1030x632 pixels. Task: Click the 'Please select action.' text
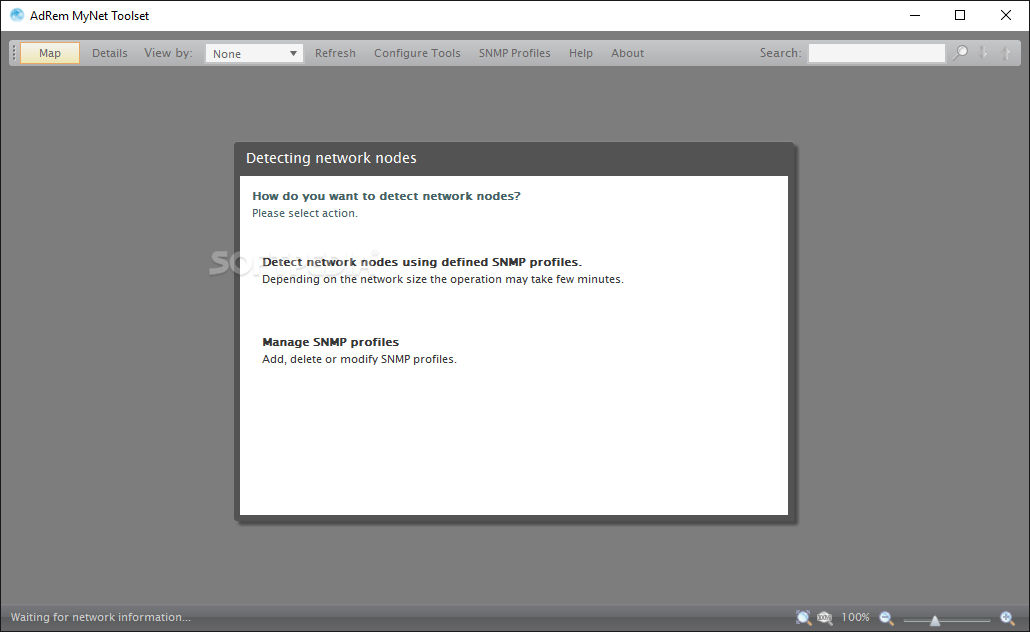[305, 214]
